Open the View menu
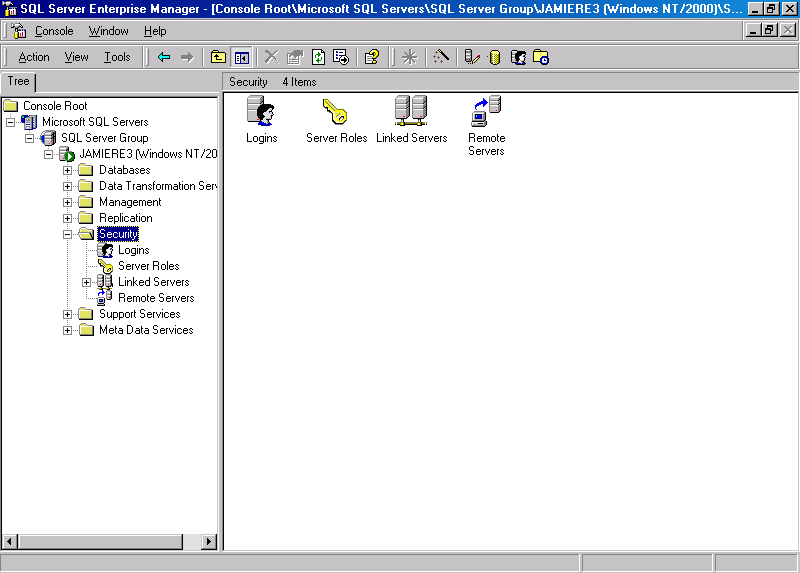 click(x=77, y=57)
